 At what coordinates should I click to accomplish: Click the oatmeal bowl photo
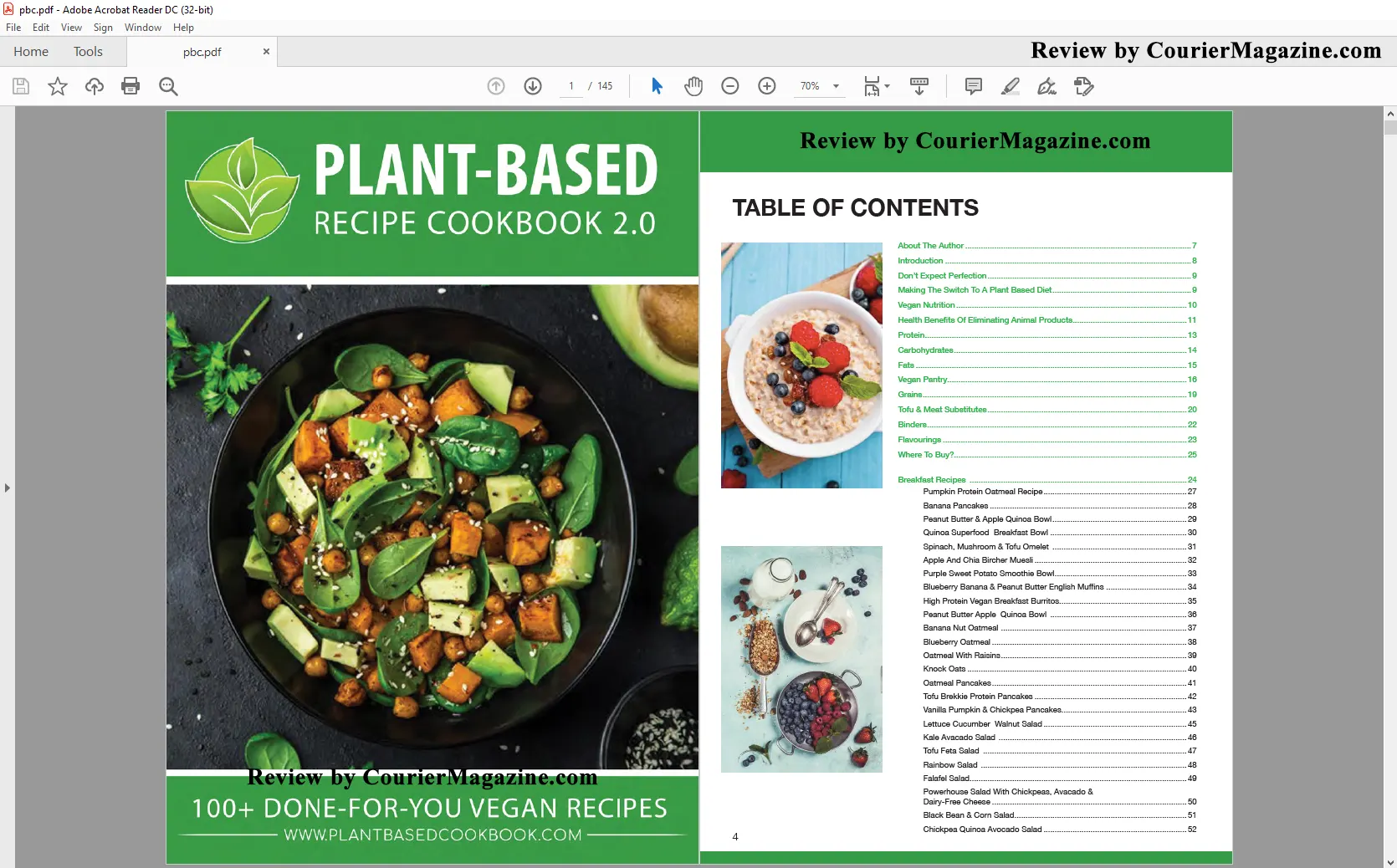click(x=801, y=365)
